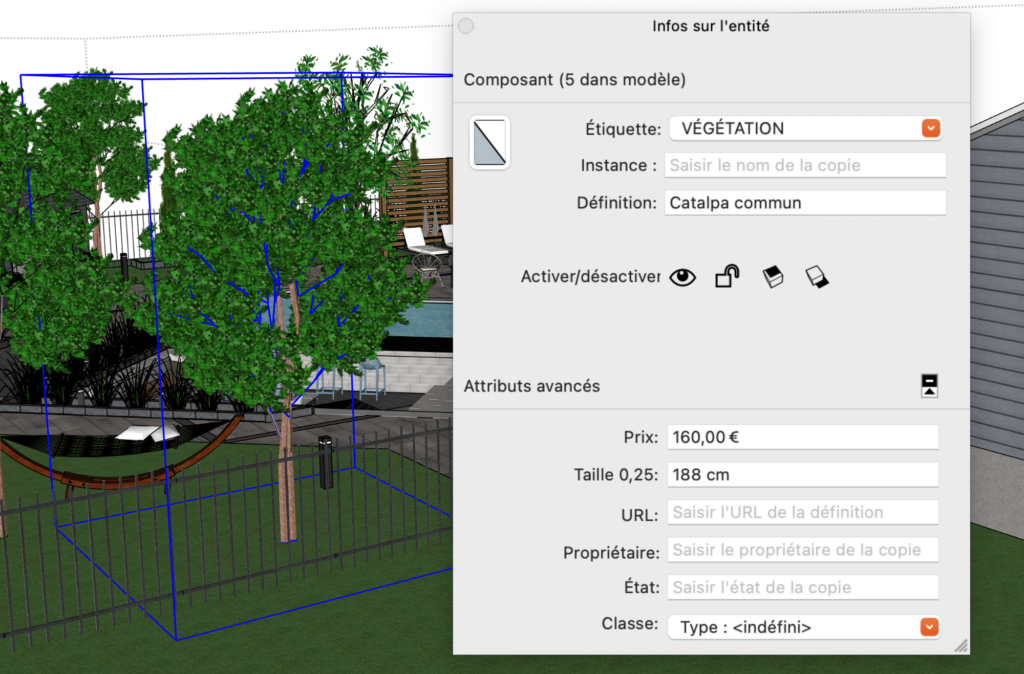
Task: Click the Instance name field
Action: [805, 165]
